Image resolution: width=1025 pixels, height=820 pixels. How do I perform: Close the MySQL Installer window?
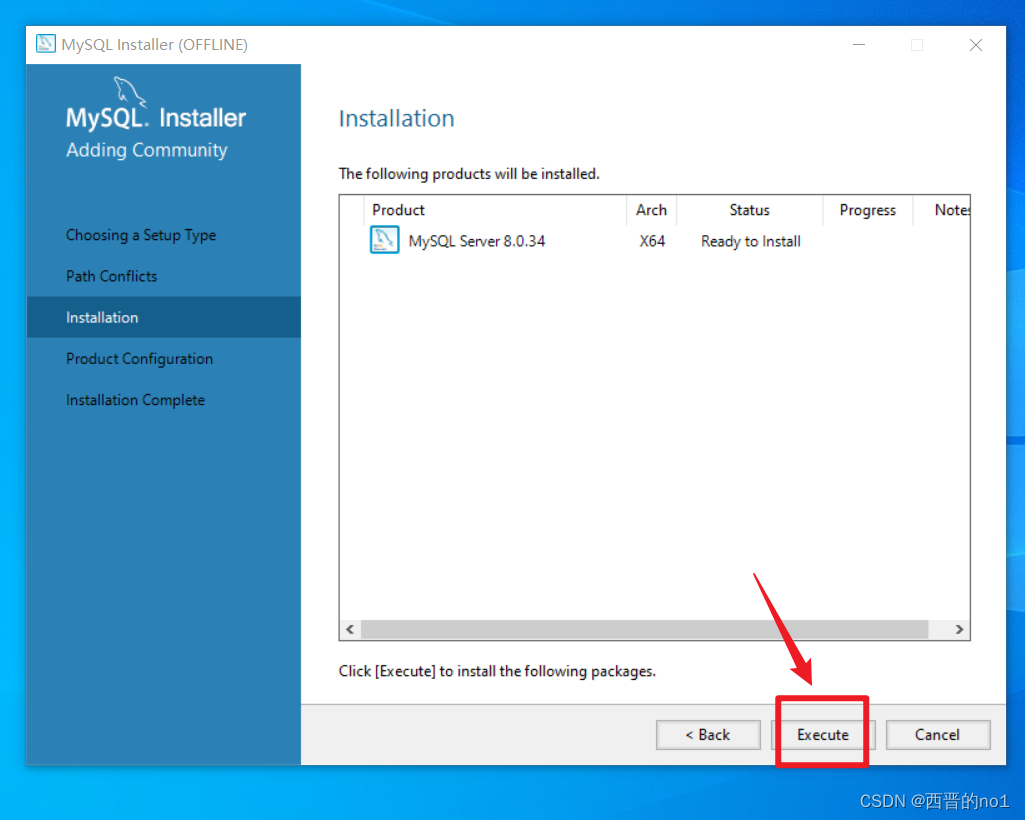pos(975,44)
